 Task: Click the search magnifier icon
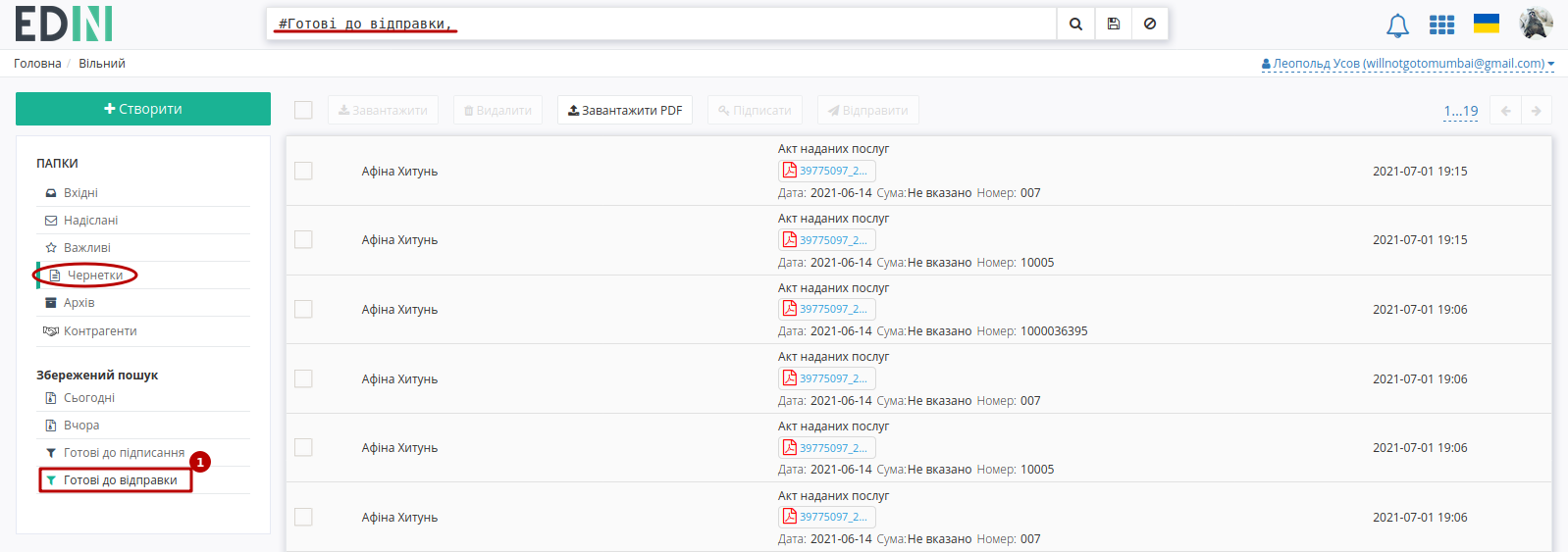point(1075,24)
